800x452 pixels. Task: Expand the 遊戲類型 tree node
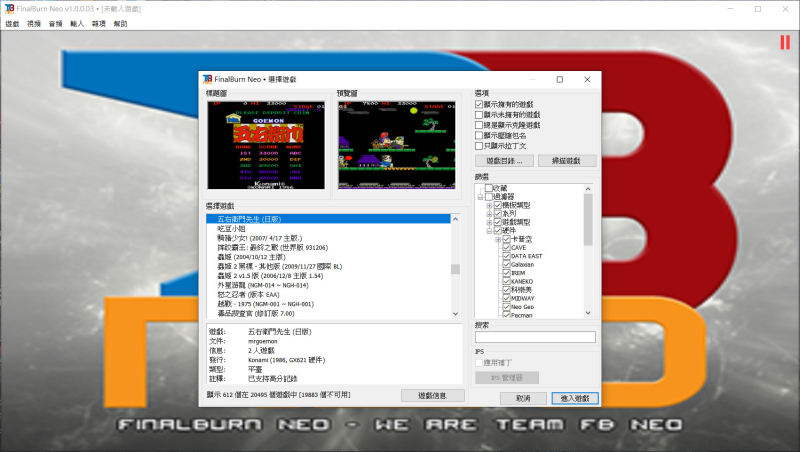click(x=489, y=222)
